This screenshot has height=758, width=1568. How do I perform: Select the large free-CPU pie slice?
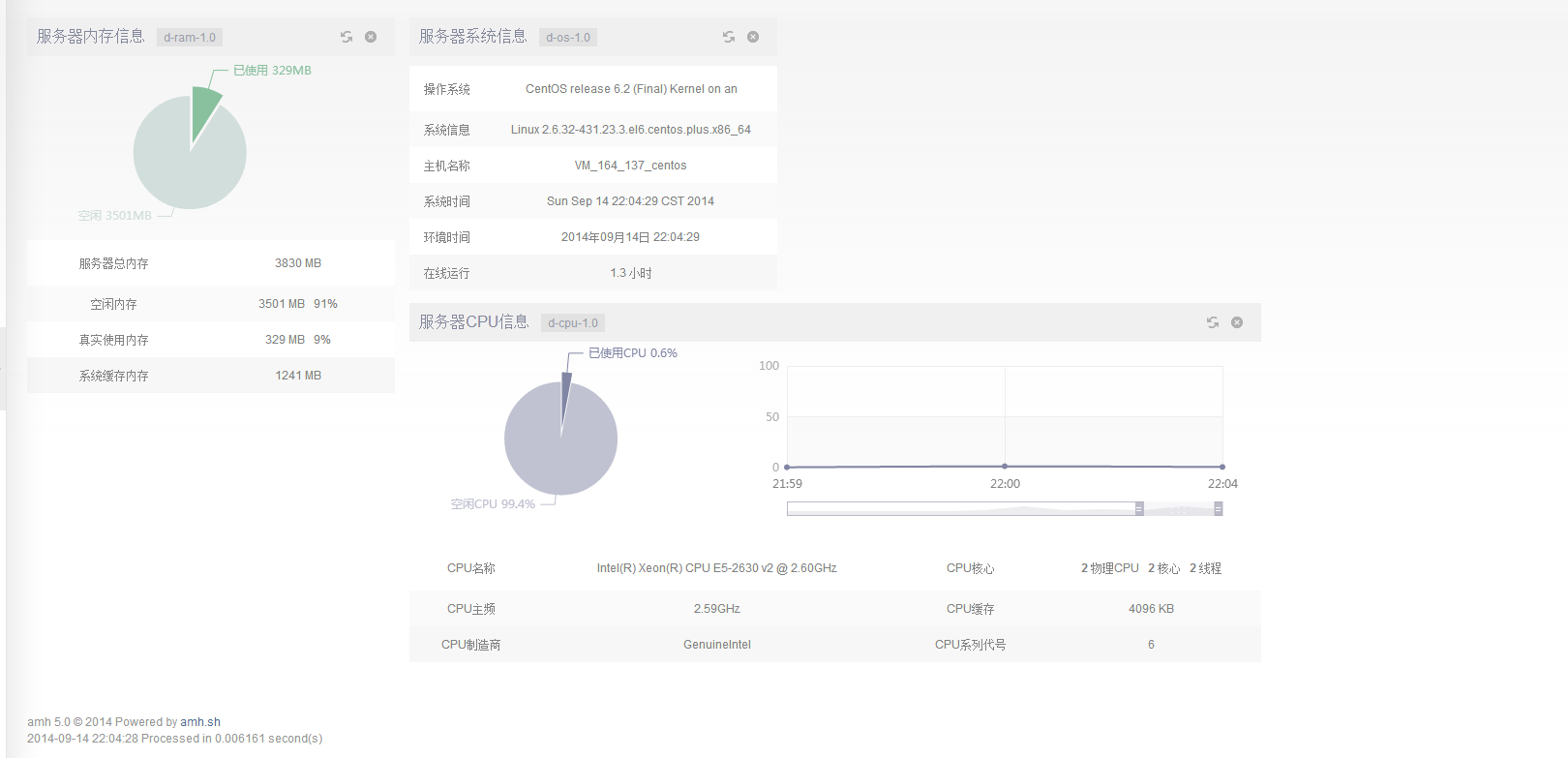pos(559,450)
